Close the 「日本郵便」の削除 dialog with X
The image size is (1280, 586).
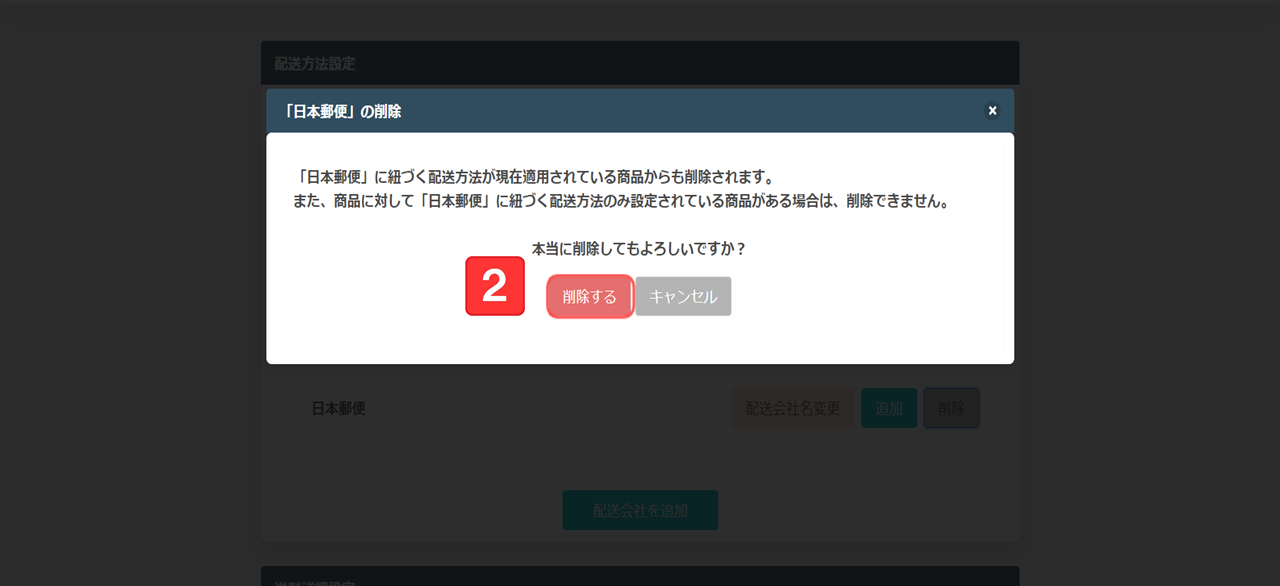point(992,111)
